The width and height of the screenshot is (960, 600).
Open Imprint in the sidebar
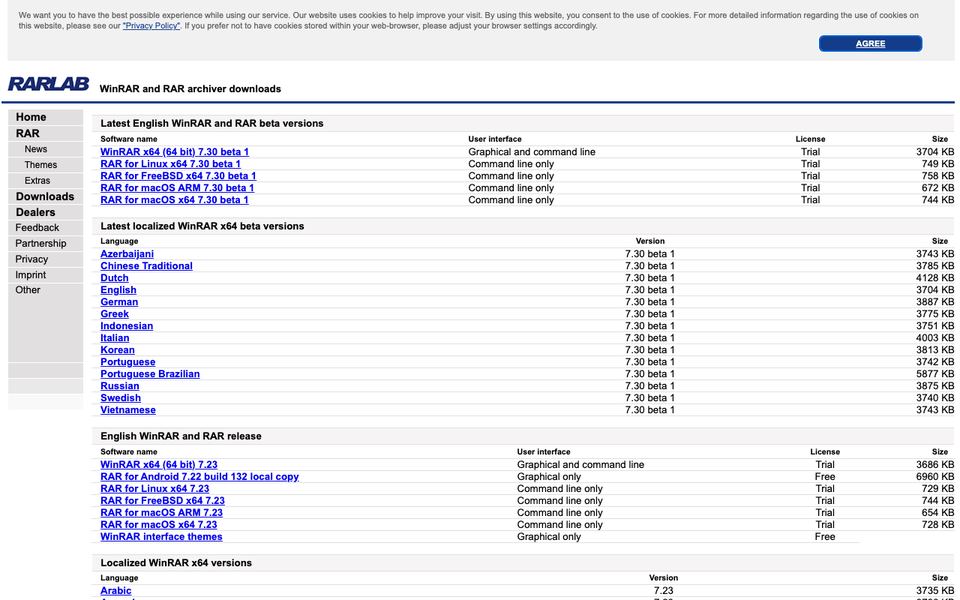[x=31, y=275]
